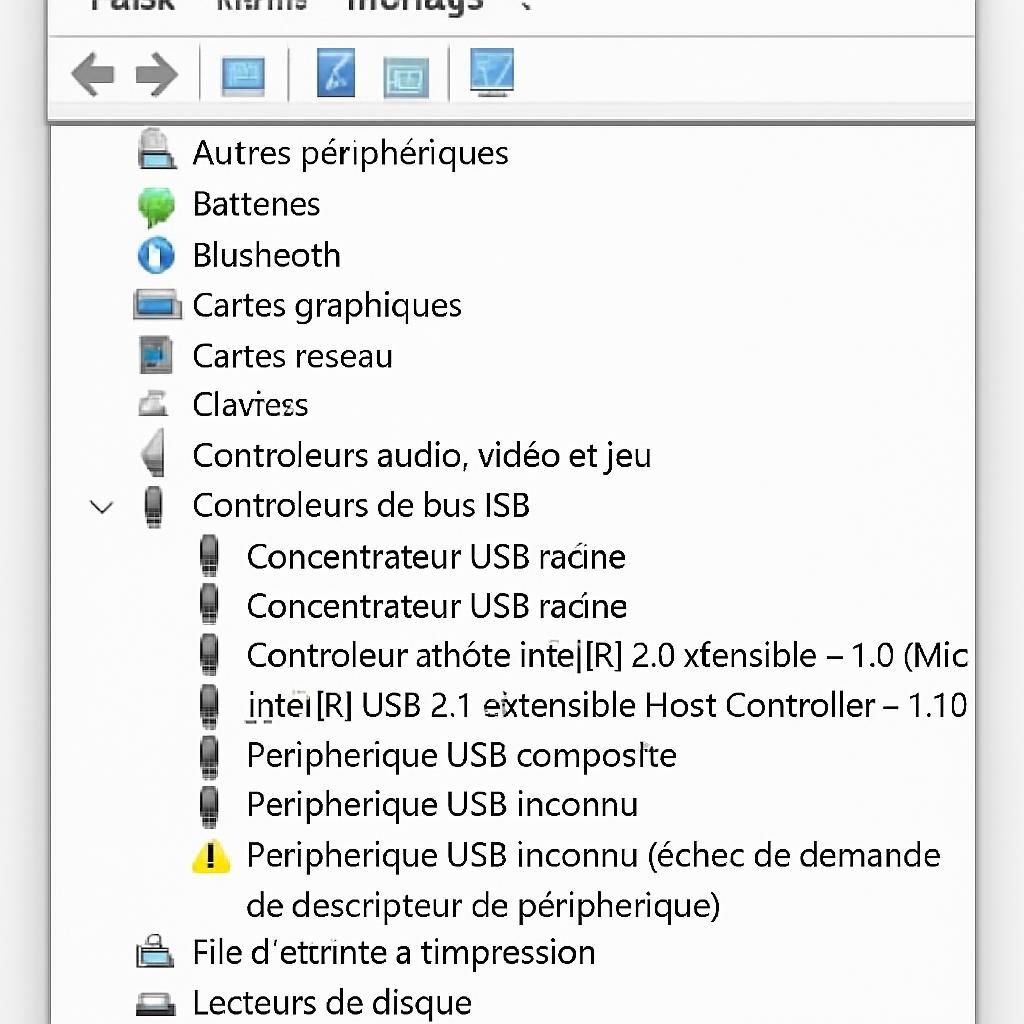This screenshot has height=1024, width=1024.
Task: Collapse the Controleurs de bus ISB branch
Action: [101, 506]
